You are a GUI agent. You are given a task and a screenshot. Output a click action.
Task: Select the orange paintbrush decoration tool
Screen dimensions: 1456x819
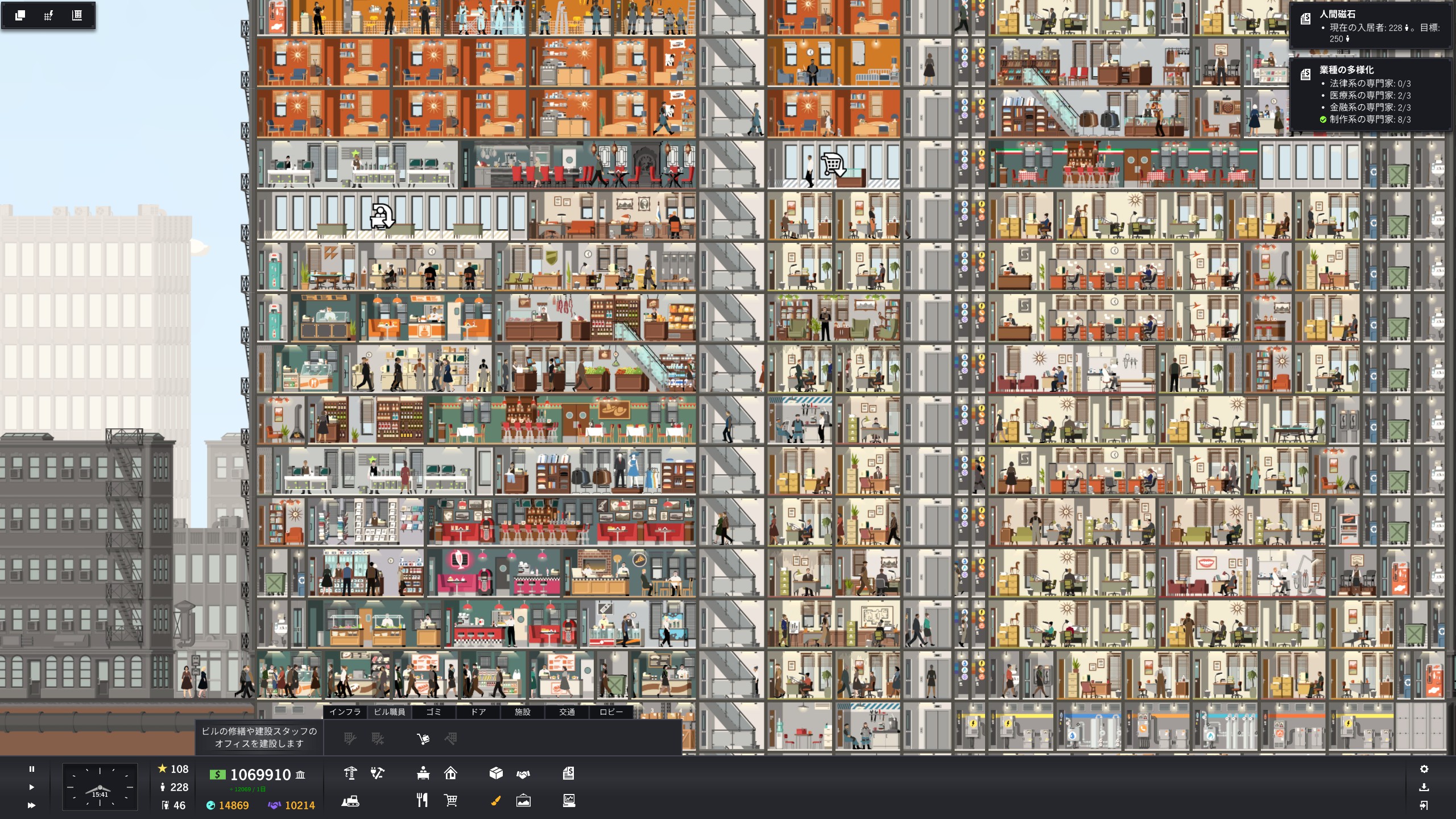(x=496, y=801)
